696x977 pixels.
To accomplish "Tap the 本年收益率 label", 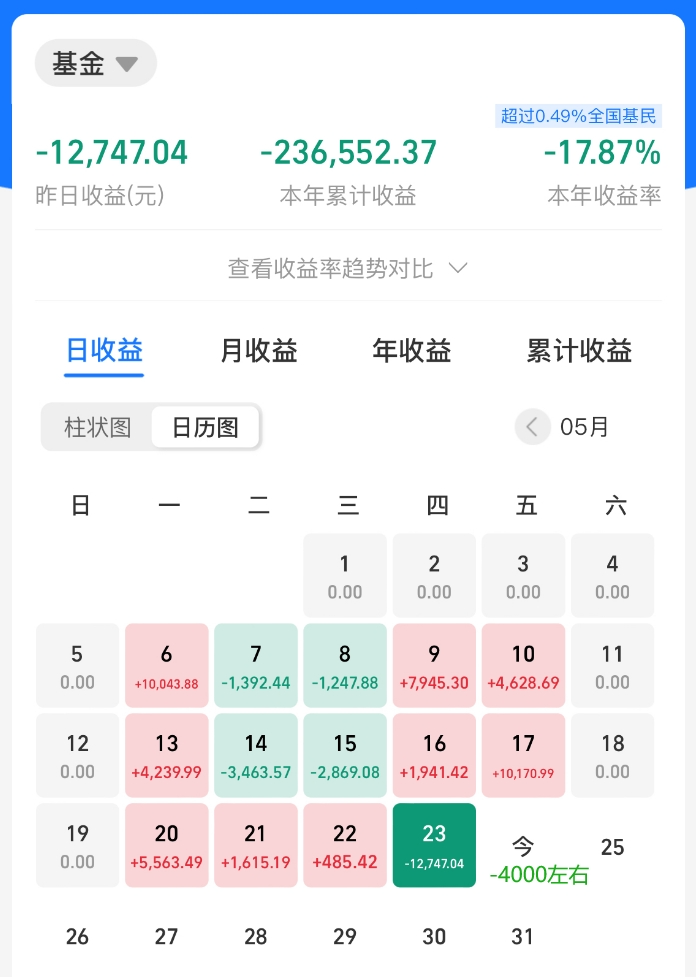I will (x=604, y=196).
